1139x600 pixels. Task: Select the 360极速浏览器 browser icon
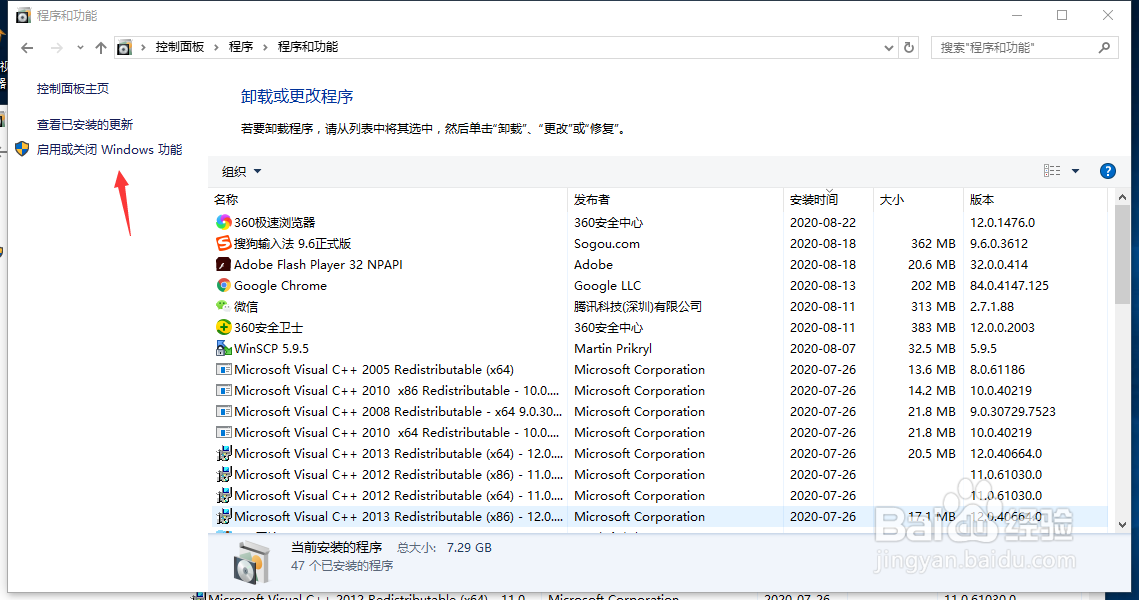pyautogui.click(x=222, y=222)
